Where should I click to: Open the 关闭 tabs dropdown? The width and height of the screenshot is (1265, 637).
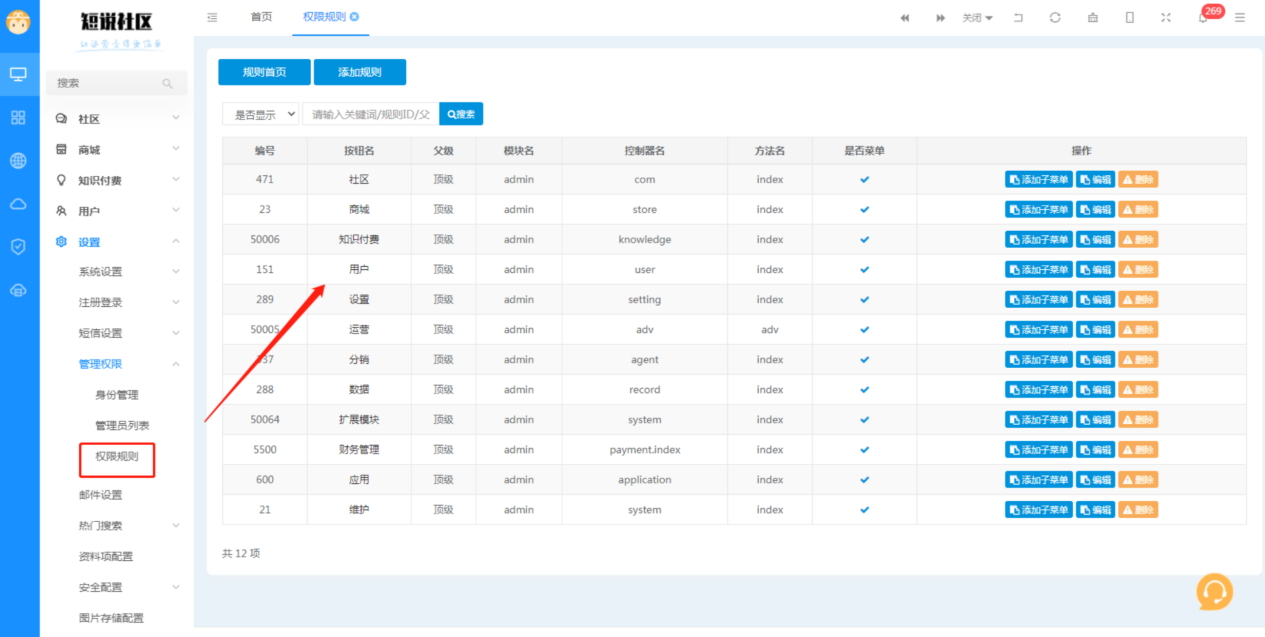977,18
